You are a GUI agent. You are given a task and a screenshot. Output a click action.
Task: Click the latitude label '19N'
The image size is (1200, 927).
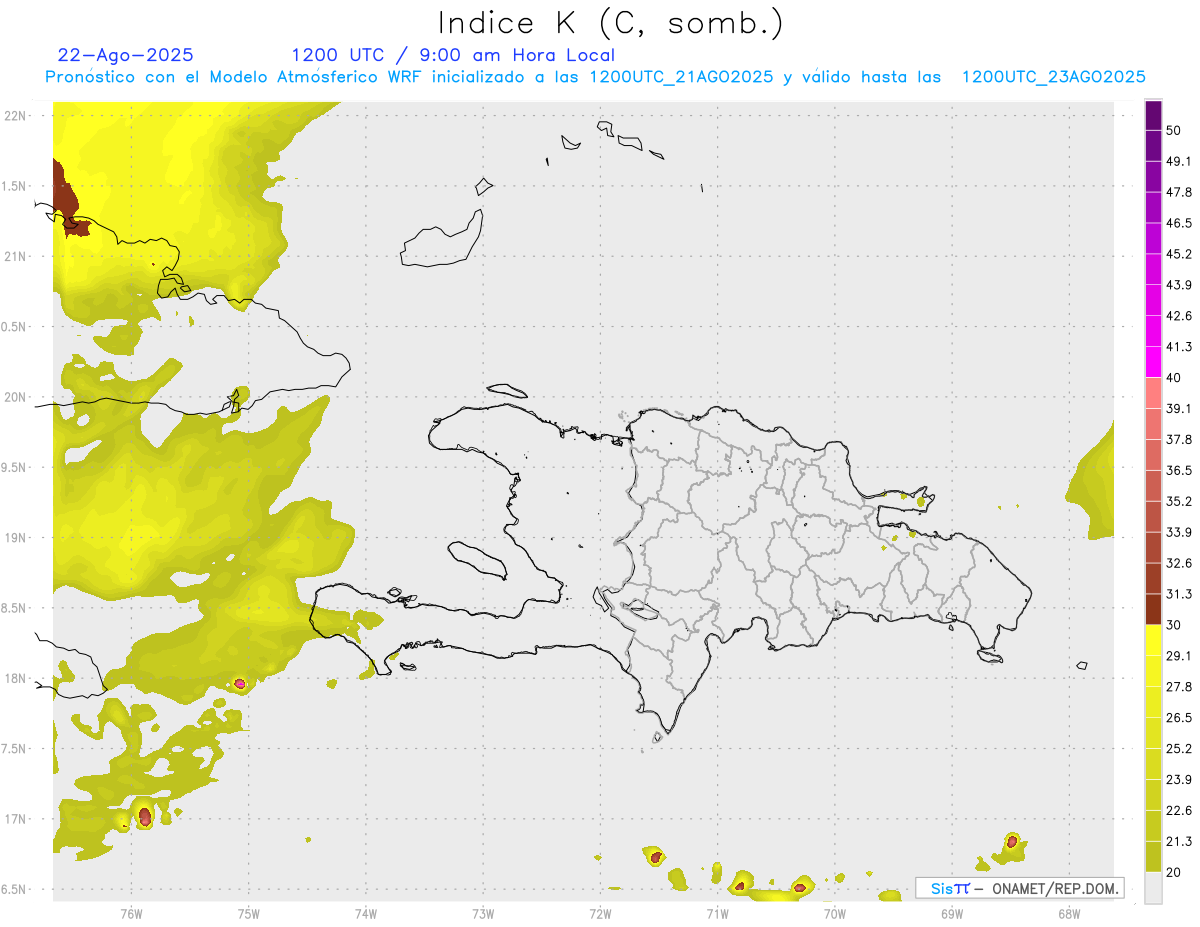tap(15, 538)
